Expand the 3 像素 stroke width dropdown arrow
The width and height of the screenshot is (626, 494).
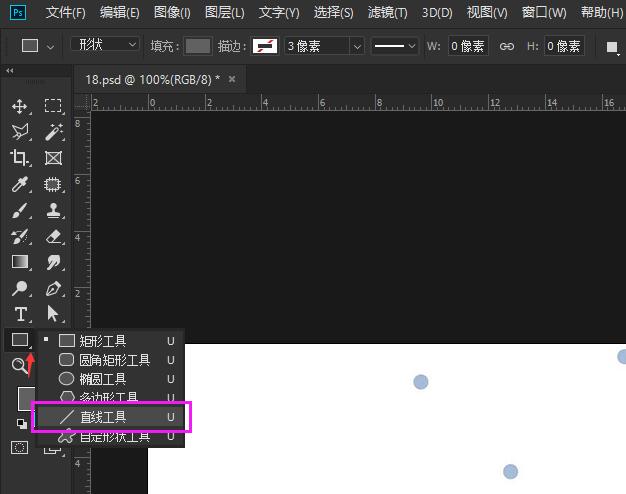357,46
